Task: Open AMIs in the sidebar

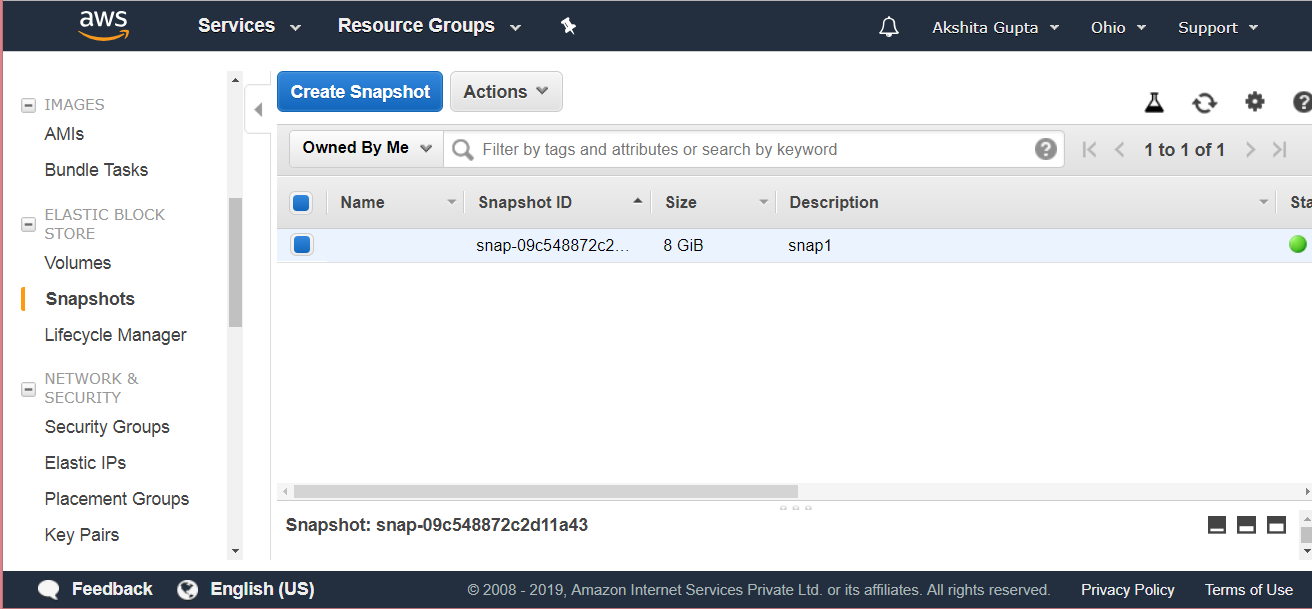Action: click(64, 134)
